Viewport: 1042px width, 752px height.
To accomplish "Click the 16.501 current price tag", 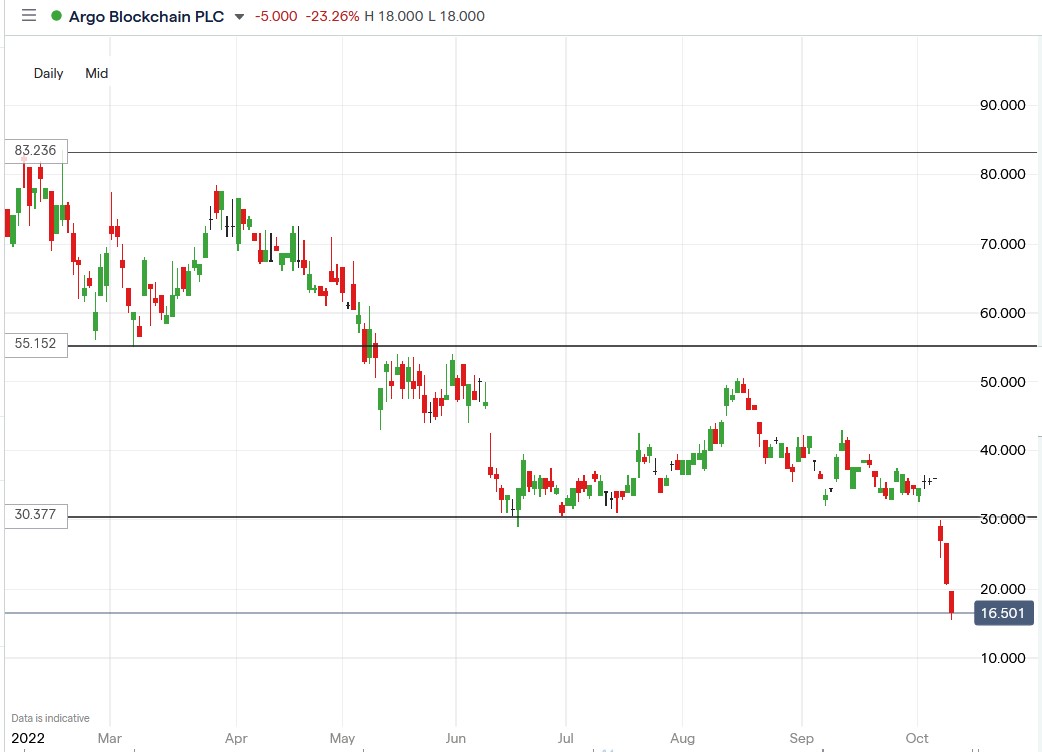I will [1005, 613].
